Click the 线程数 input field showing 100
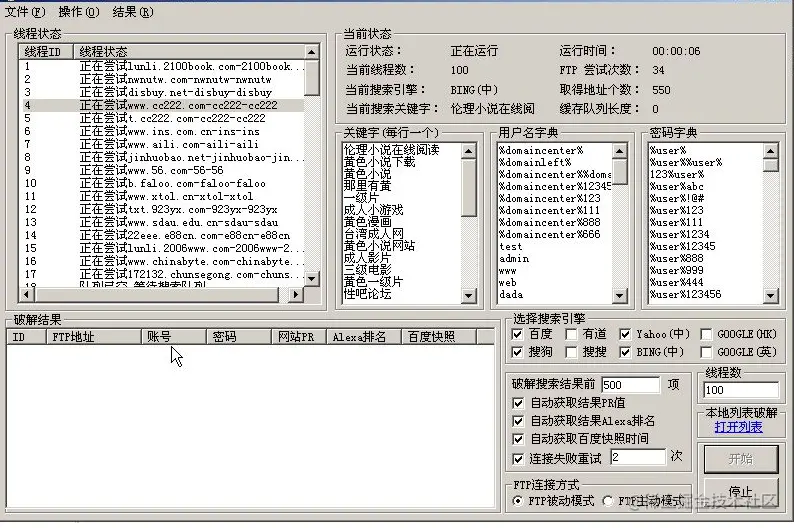The height and width of the screenshot is (528, 794). [x=741, y=390]
